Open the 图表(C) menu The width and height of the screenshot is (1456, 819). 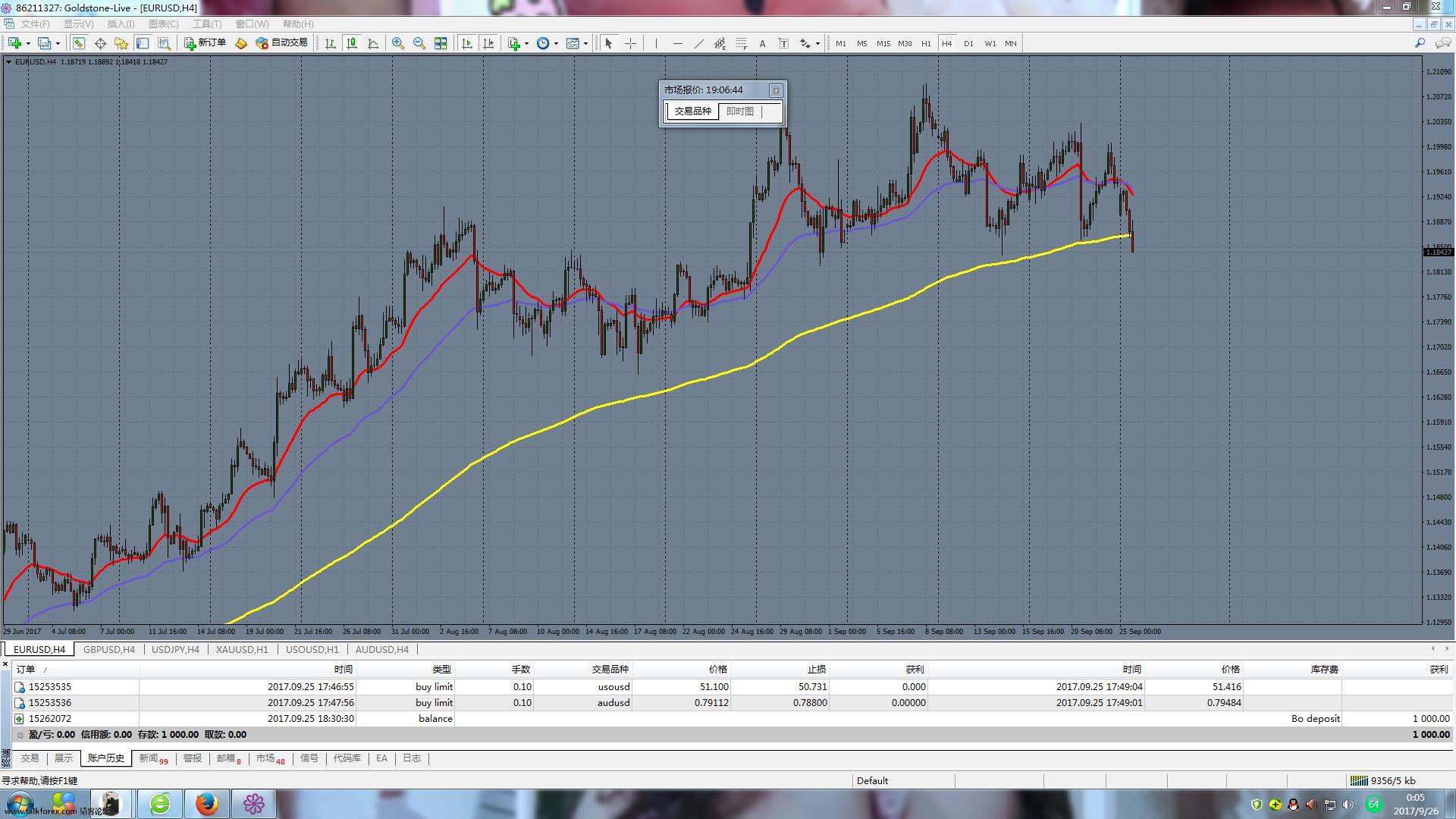coord(163,24)
